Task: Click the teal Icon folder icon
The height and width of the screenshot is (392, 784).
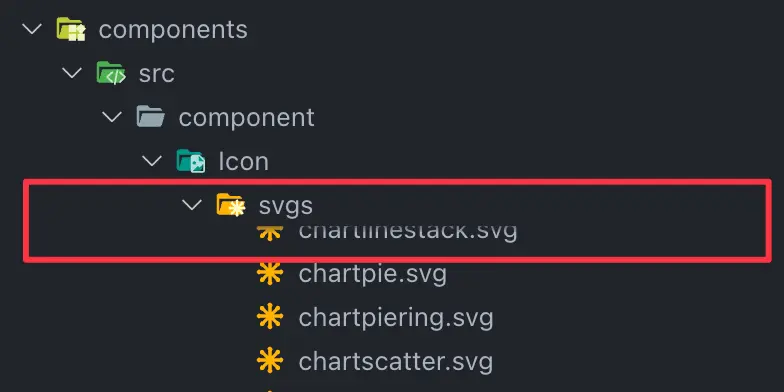Action: 190,161
